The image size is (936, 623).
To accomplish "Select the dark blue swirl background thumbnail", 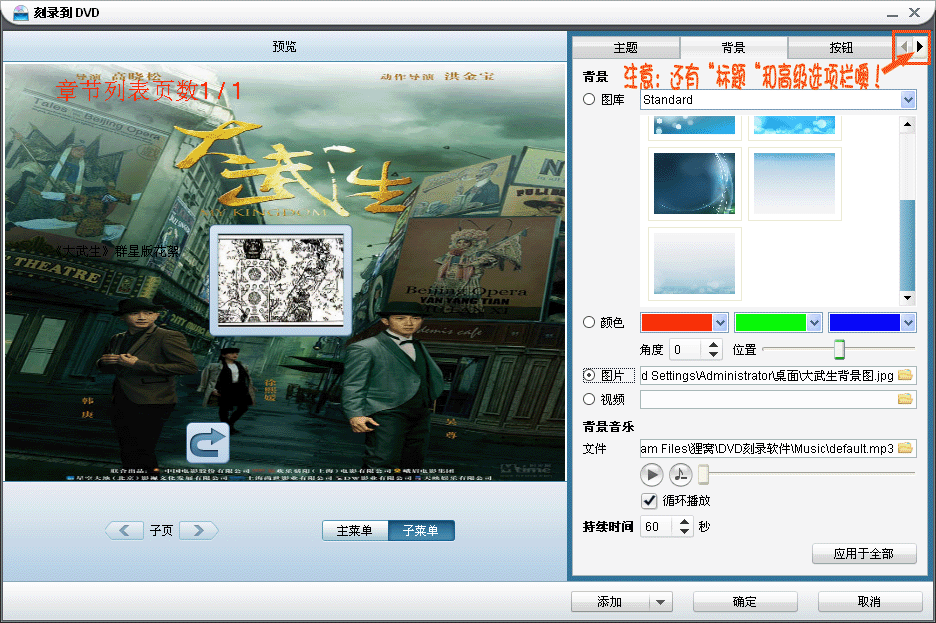I will [x=694, y=183].
